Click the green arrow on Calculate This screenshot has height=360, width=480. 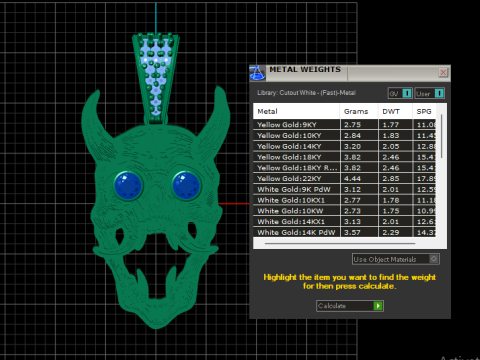(378, 306)
